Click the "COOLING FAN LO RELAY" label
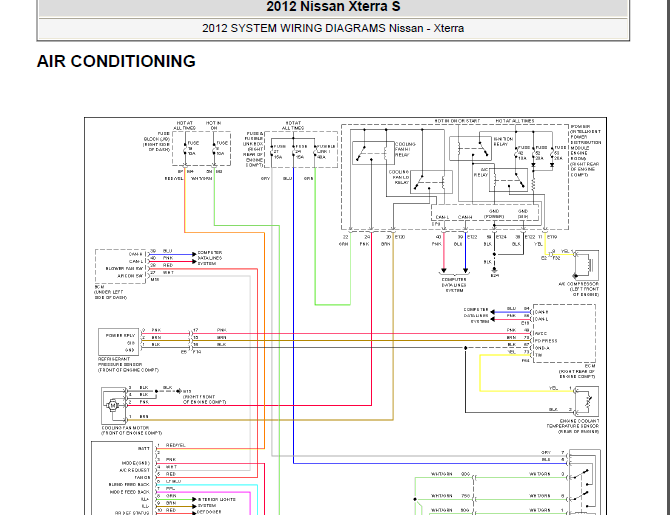This screenshot has width=670, height=515. click(399, 177)
